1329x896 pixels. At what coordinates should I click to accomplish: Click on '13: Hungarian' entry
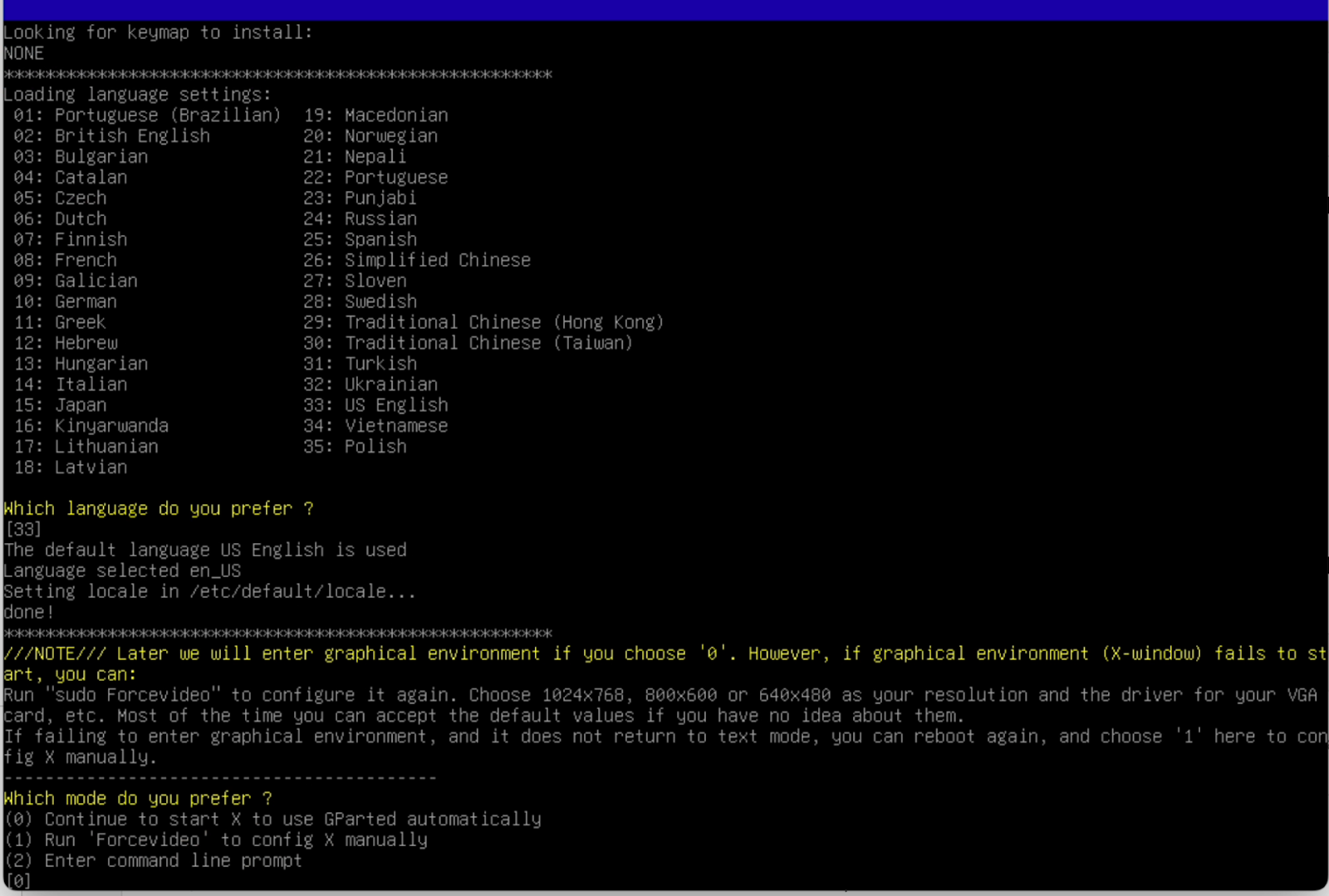pos(81,364)
